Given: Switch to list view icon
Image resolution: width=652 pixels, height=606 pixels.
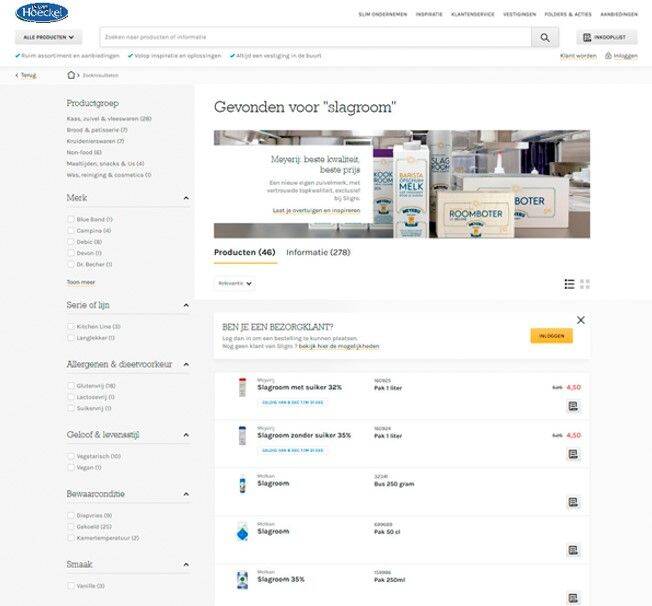Looking at the screenshot, I should tap(569, 284).
